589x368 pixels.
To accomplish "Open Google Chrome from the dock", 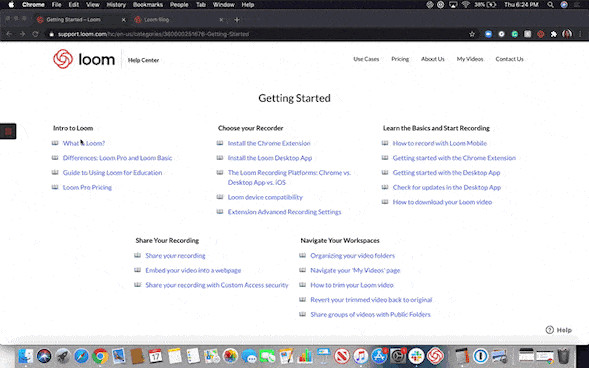I will coord(100,355).
